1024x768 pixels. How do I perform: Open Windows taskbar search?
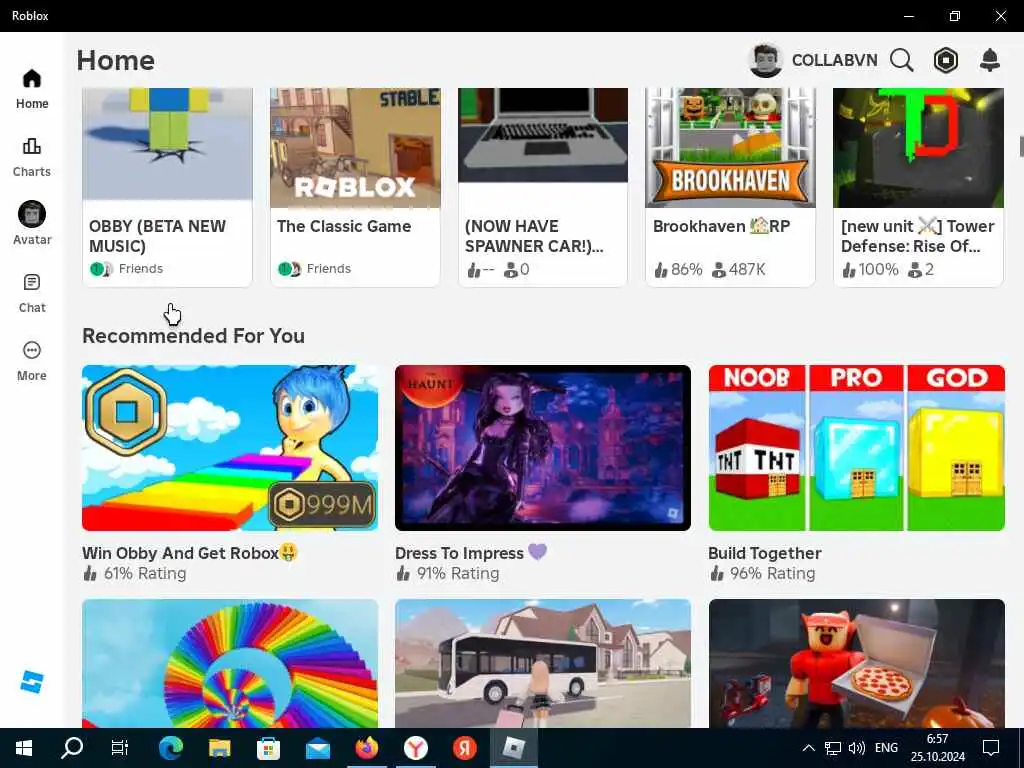tap(72, 748)
